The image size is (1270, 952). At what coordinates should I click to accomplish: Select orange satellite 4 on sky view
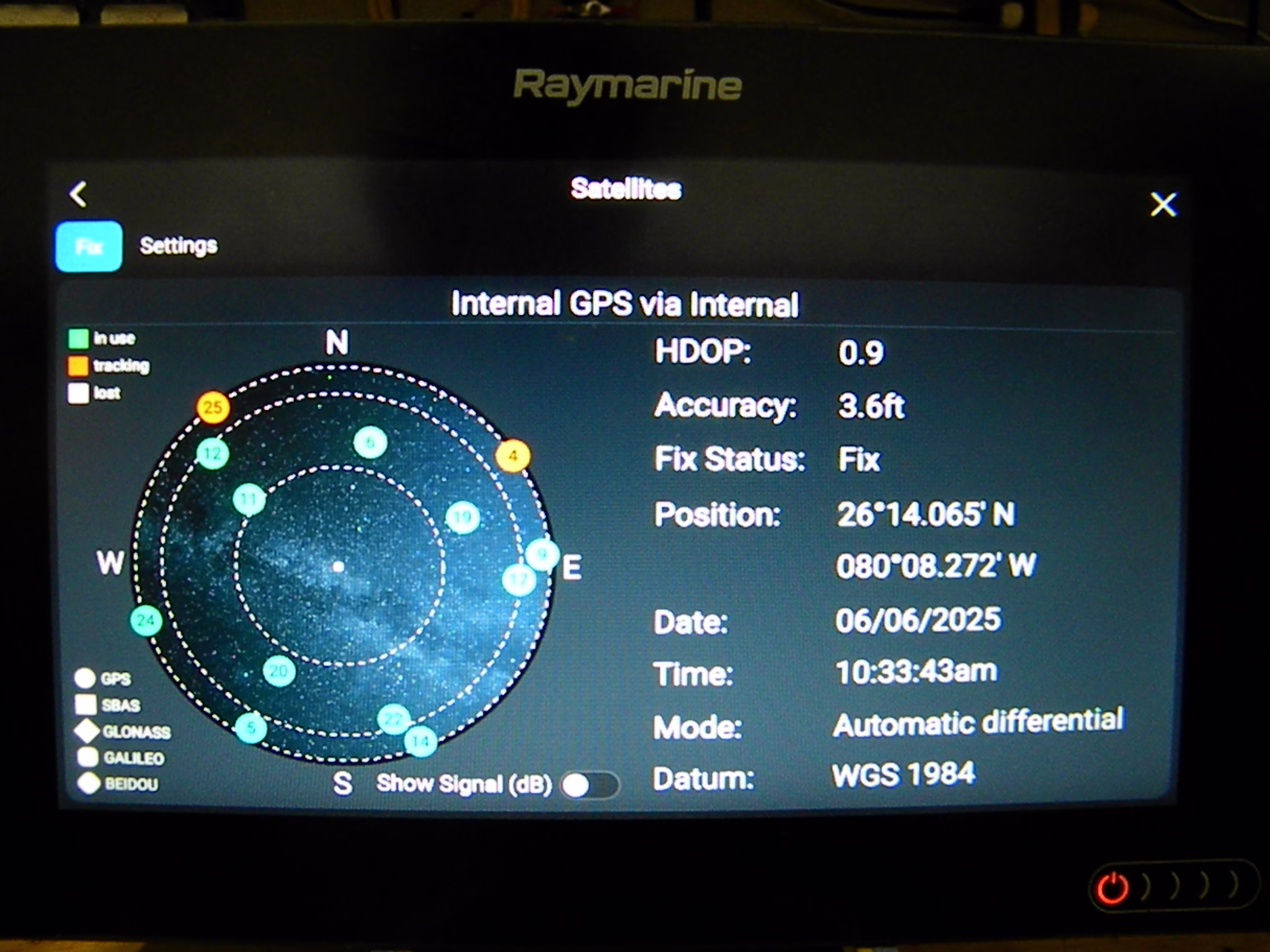click(x=513, y=456)
